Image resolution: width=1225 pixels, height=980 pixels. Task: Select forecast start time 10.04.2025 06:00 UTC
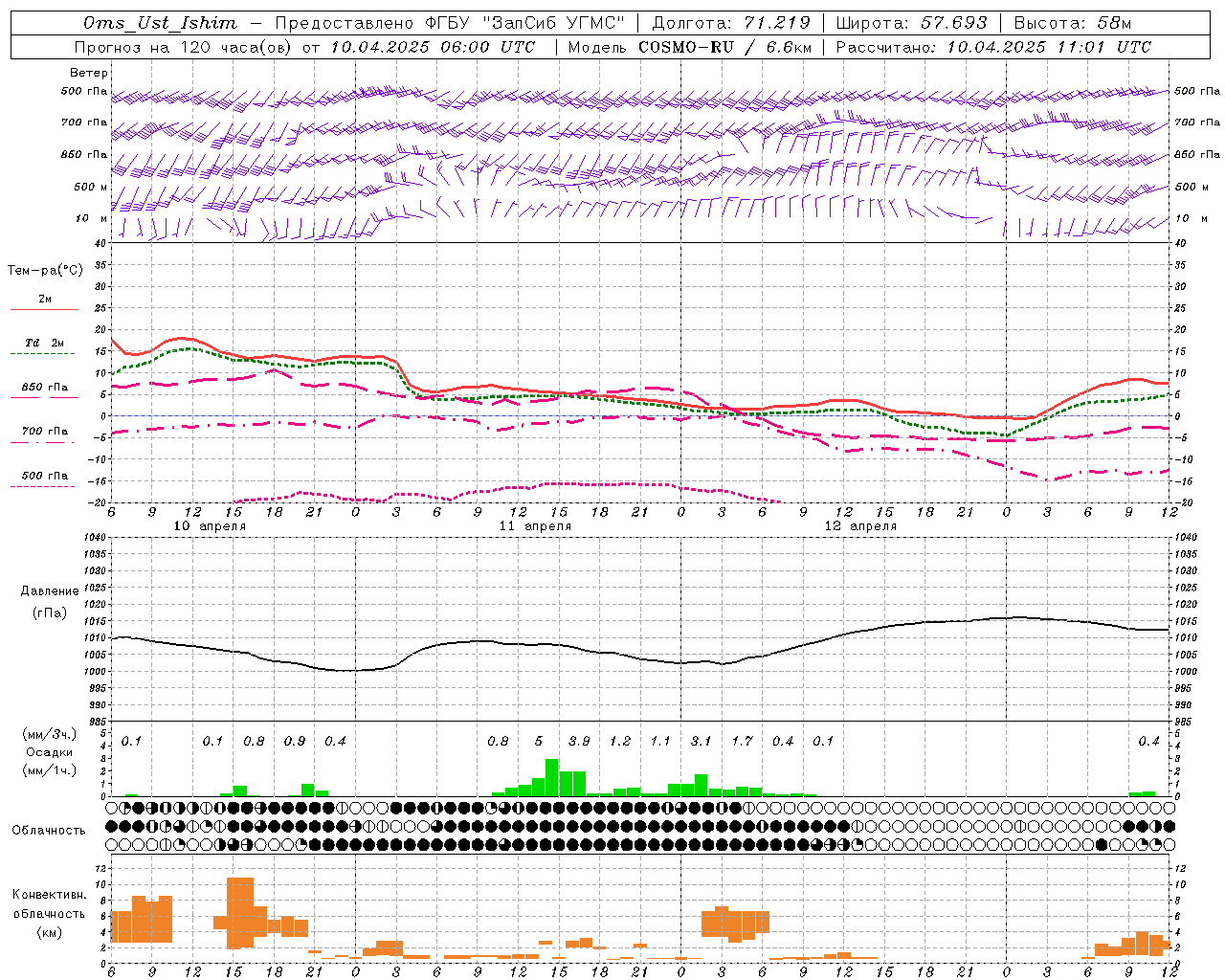[434, 47]
